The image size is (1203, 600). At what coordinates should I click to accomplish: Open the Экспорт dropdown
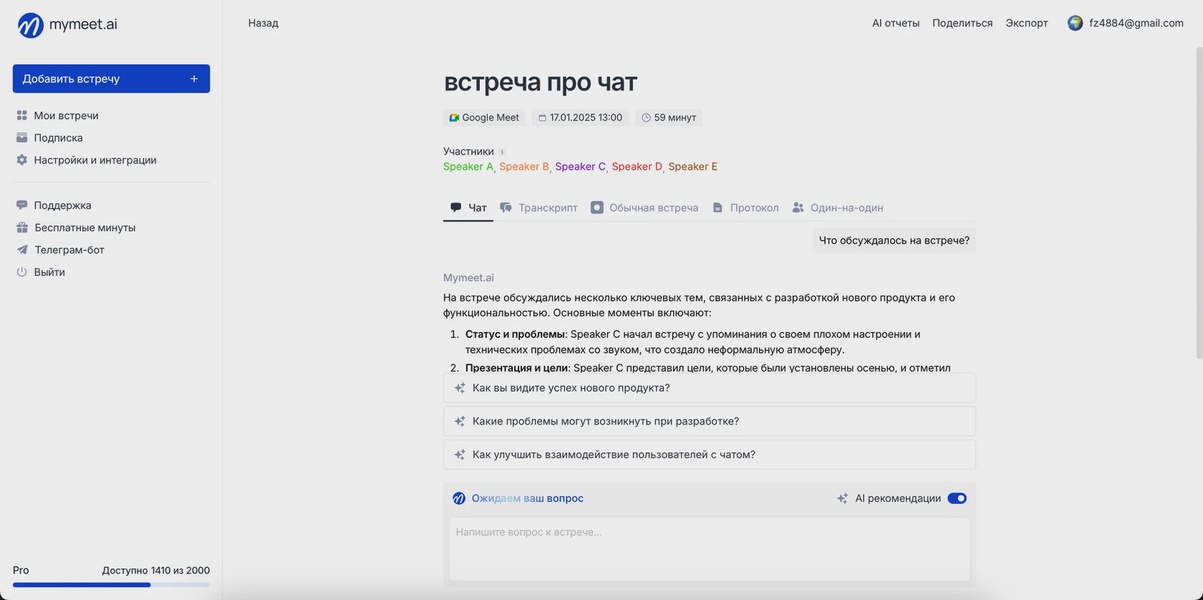(1026, 23)
